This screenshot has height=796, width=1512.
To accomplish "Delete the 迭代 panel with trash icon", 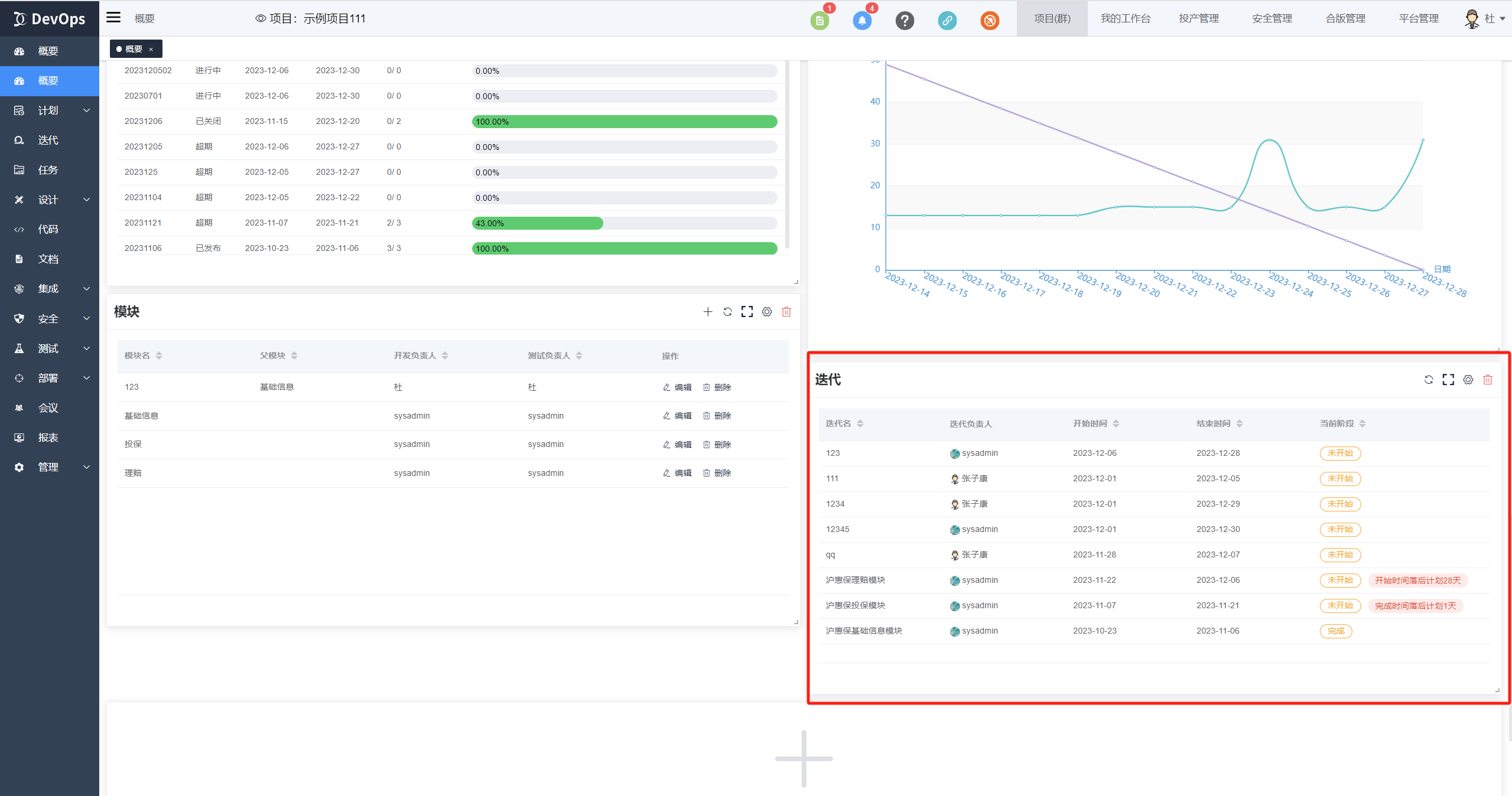I will (1487, 380).
